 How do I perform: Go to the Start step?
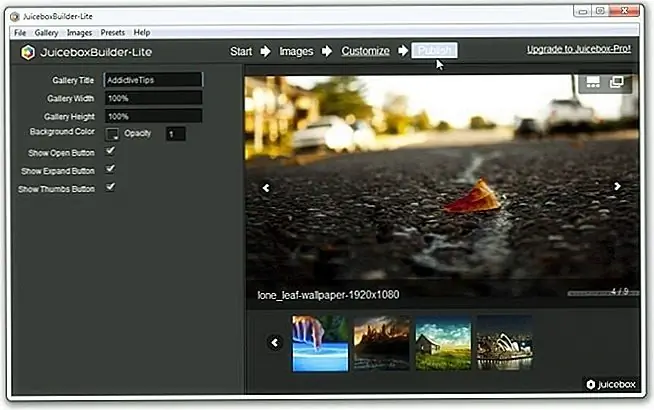click(241, 51)
